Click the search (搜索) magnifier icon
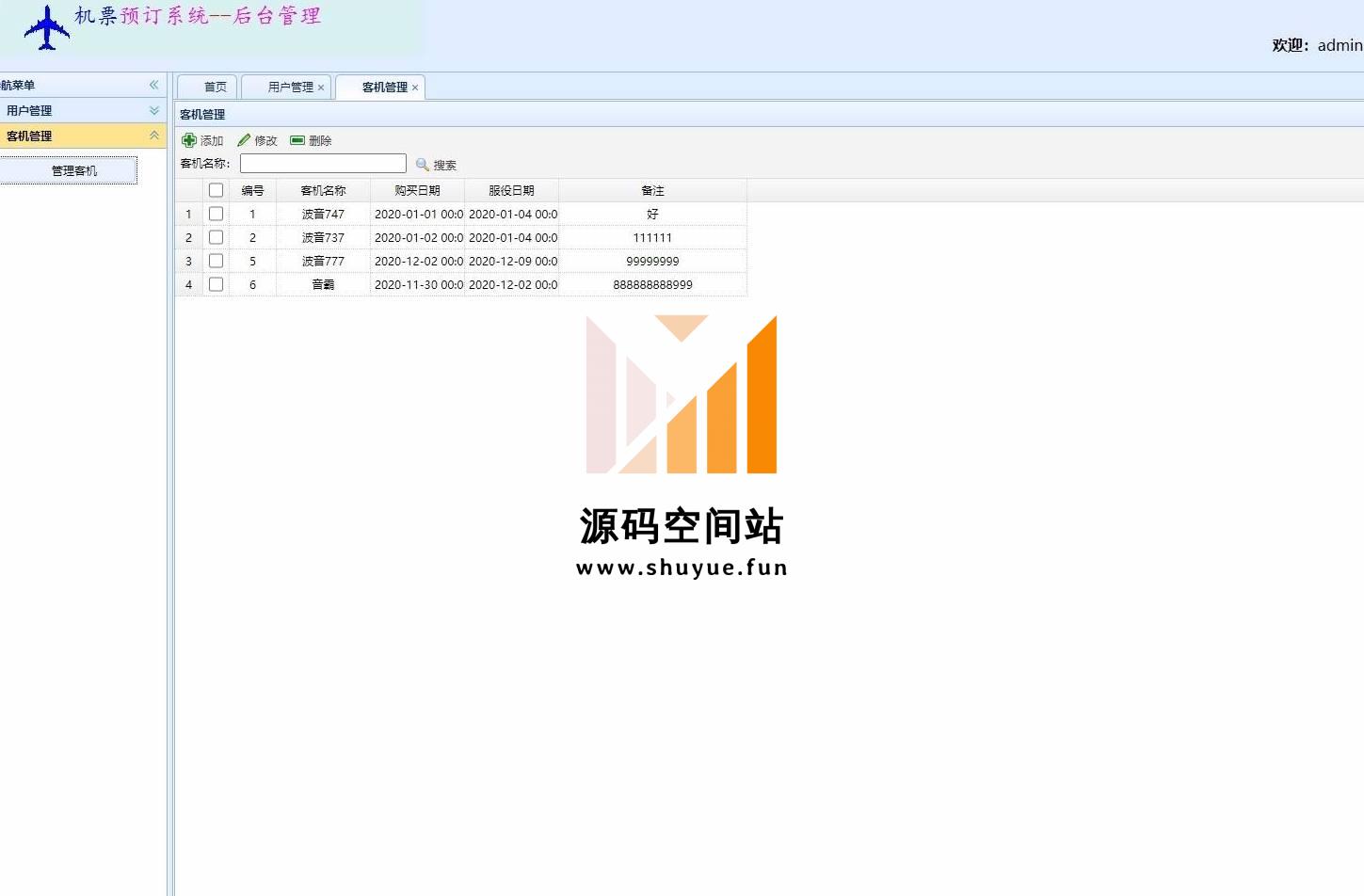1364x896 pixels. click(423, 165)
